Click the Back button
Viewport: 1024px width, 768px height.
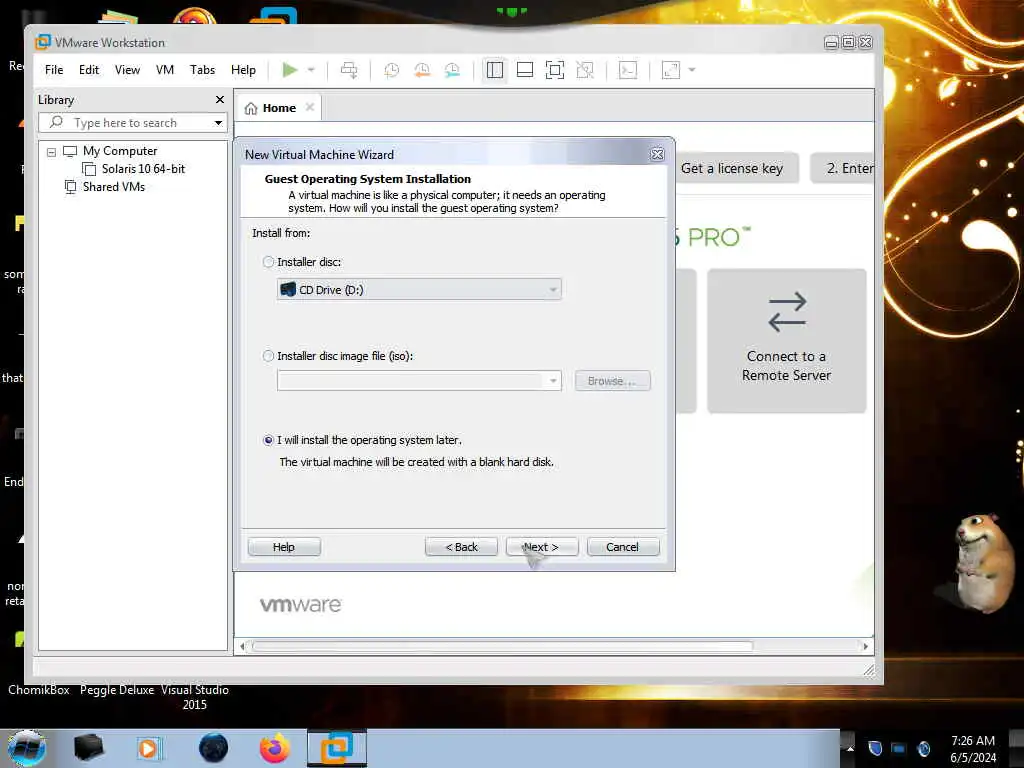click(x=462, y=547)
